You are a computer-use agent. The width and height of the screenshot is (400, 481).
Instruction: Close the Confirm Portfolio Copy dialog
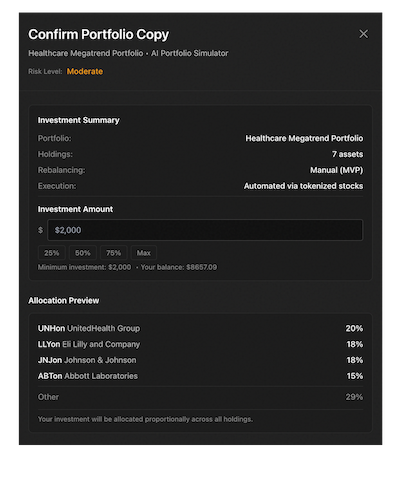pos(363,34)
